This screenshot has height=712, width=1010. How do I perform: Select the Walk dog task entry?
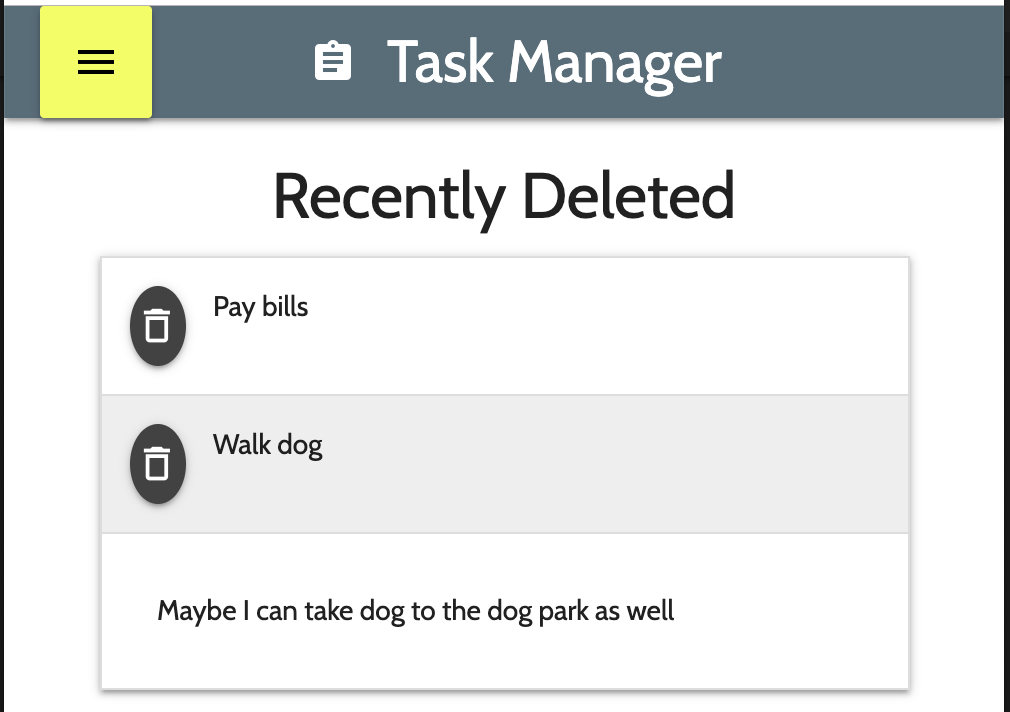267,445
